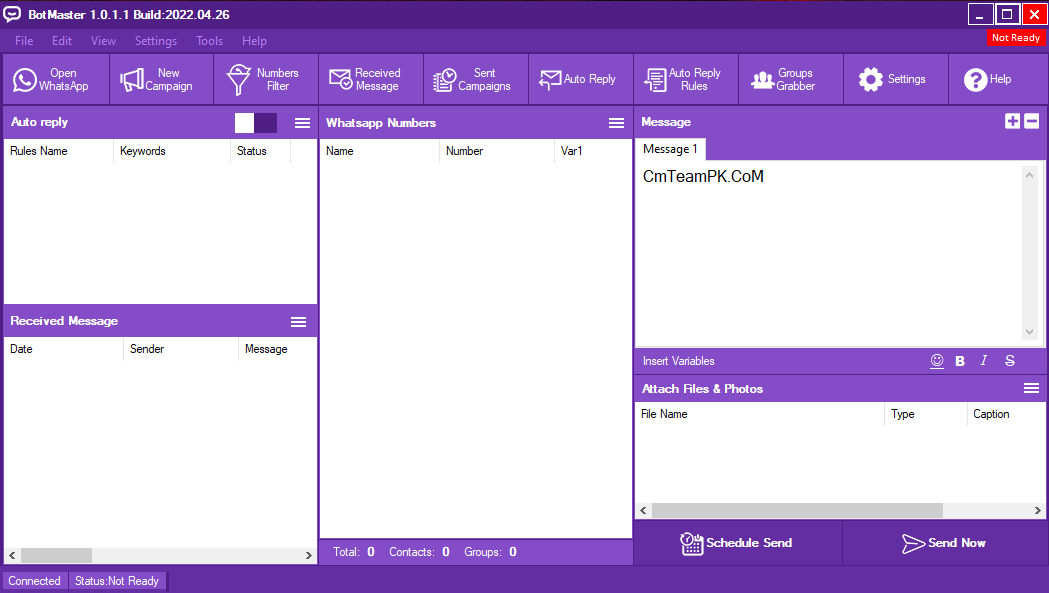The height and width of the screenshot is (593, 1049).
Task: Click the Not Ready status badge
Action: coord(1016,38)
